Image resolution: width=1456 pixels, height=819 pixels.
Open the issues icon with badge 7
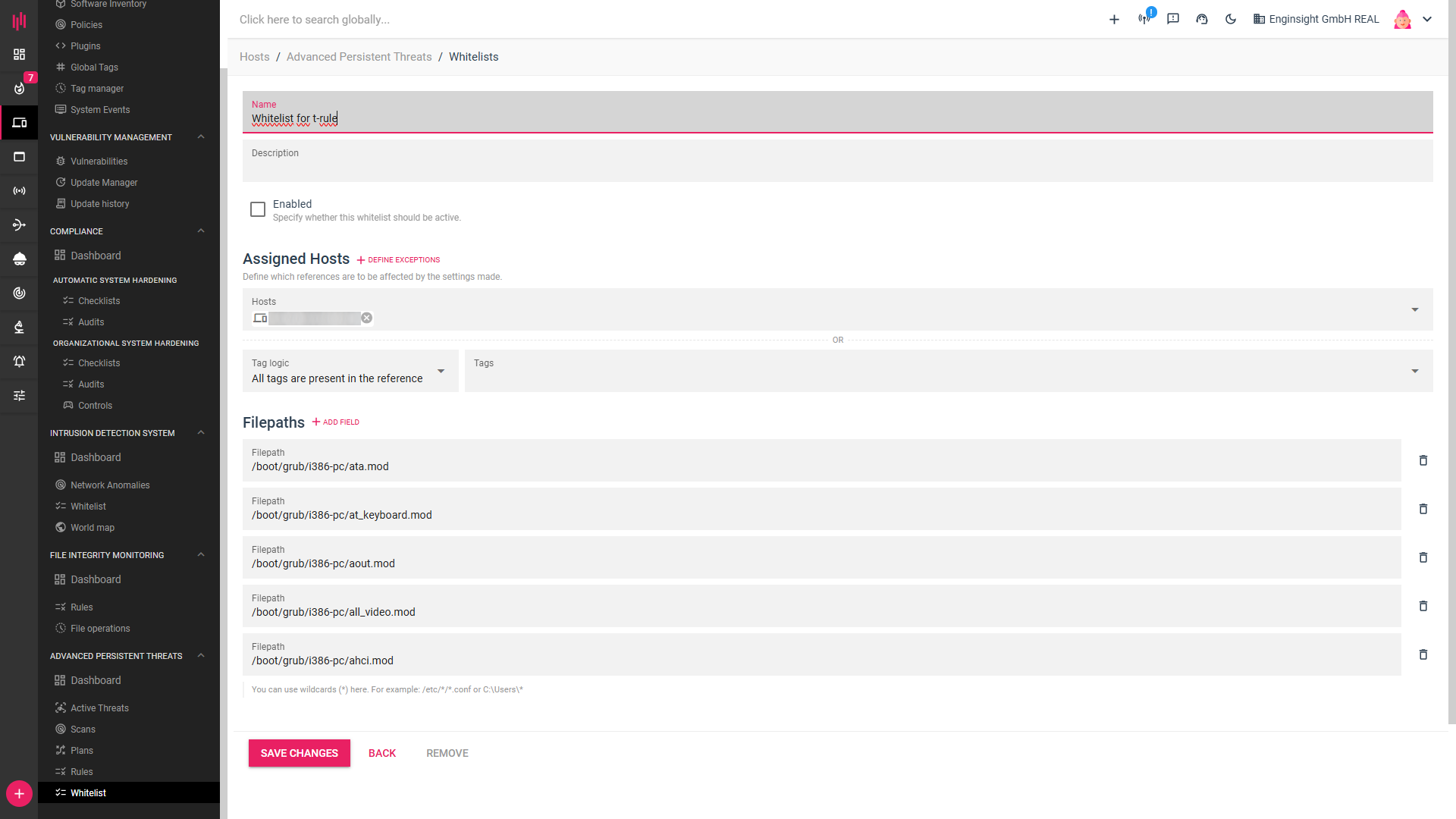(x=20, y=88)
